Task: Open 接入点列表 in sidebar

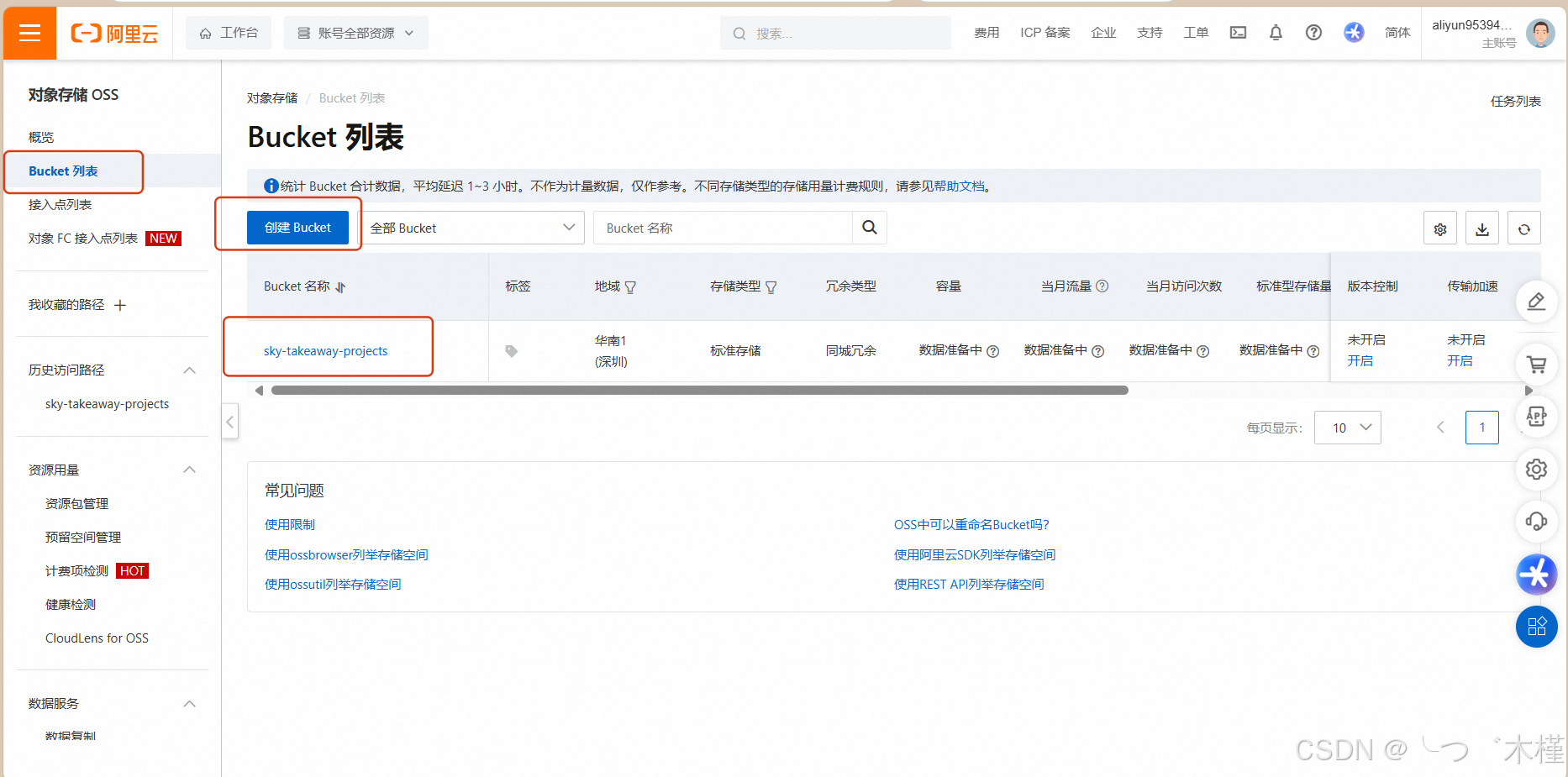Action: pos(60,204)
